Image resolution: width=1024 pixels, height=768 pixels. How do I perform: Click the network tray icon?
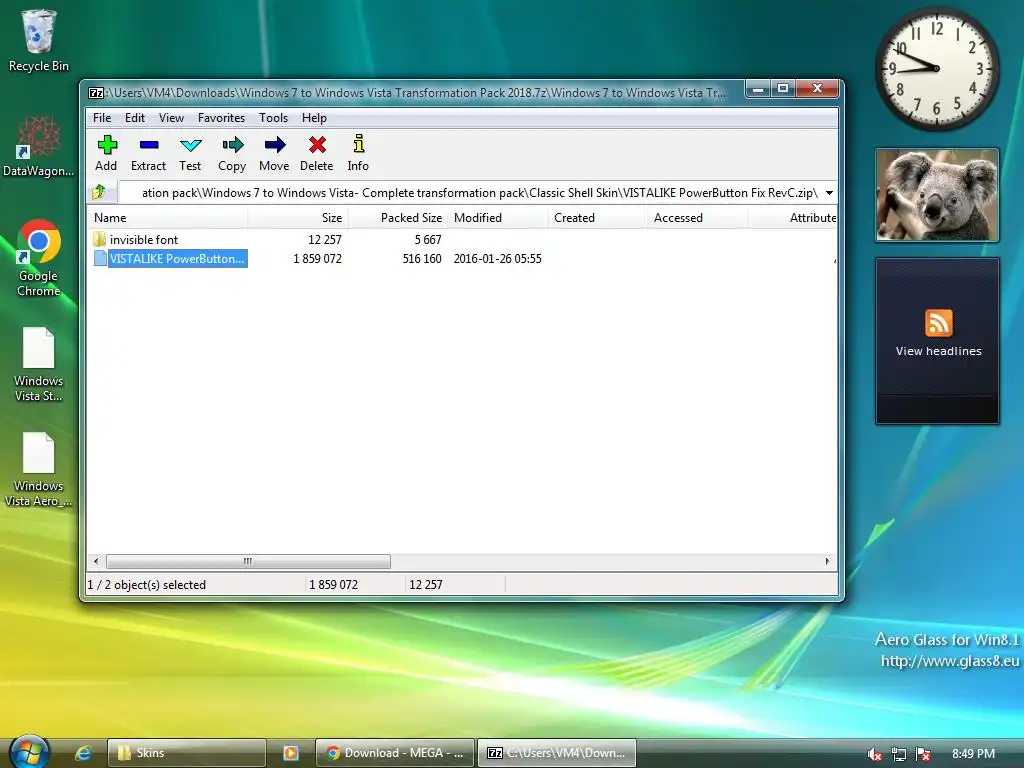[x=899, y=754]
